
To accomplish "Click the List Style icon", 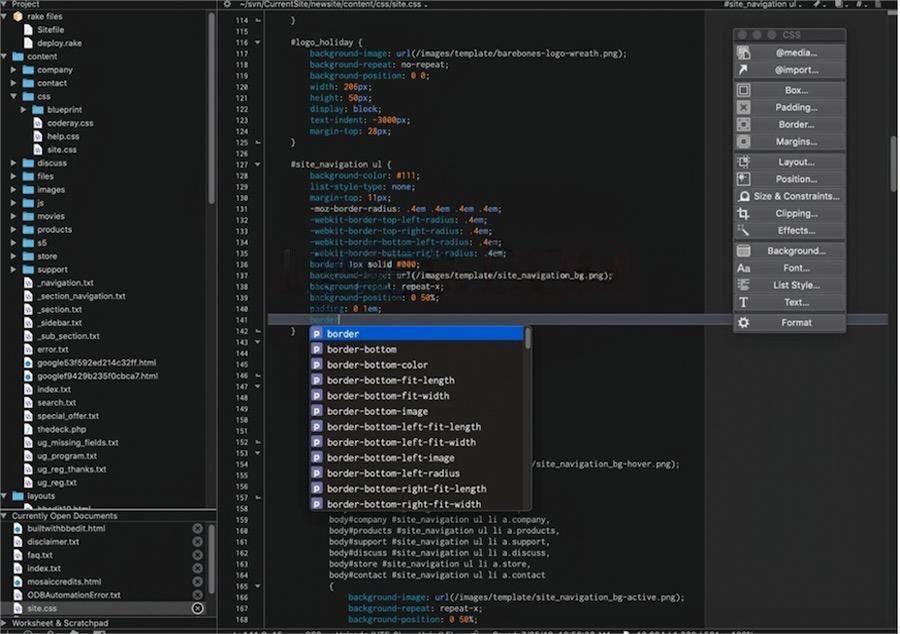I will click(744, 285).
